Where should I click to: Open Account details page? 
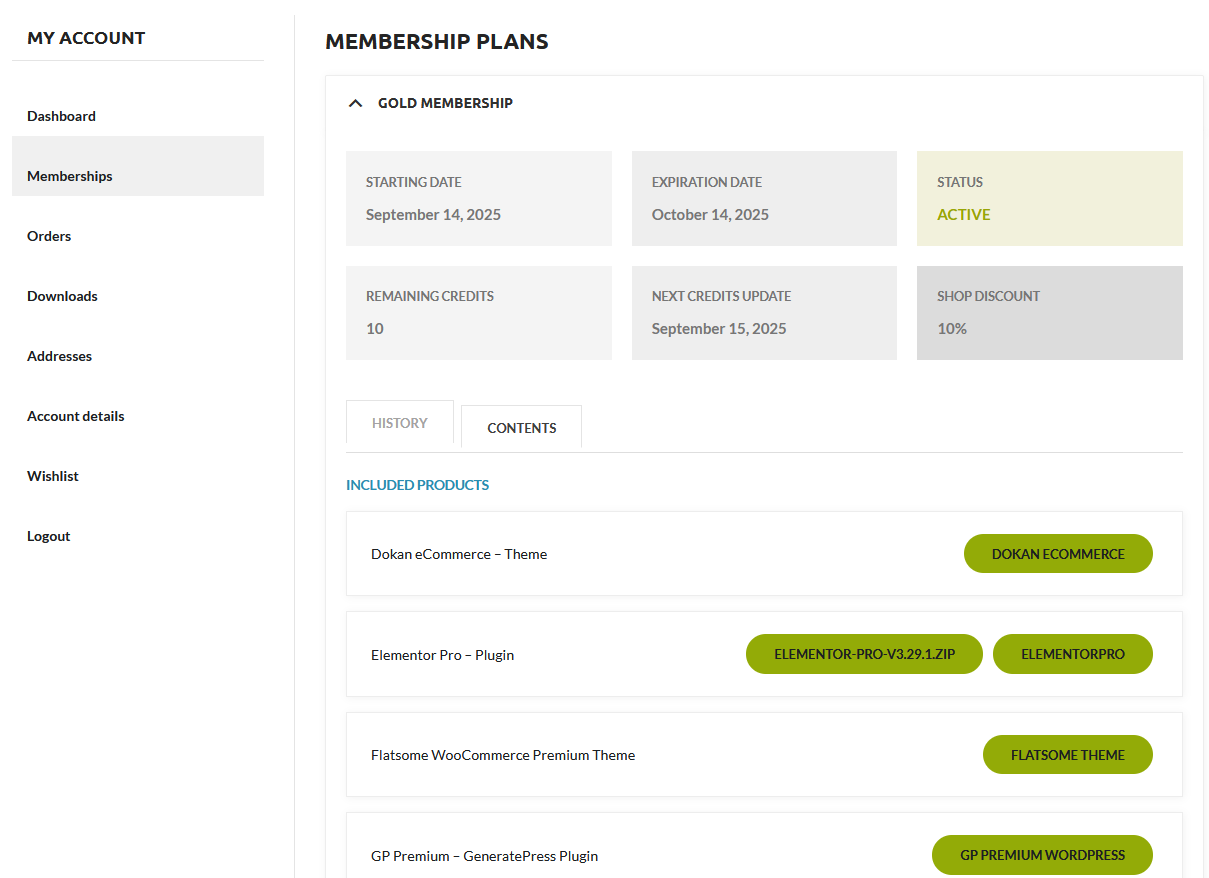pos(76,416)
